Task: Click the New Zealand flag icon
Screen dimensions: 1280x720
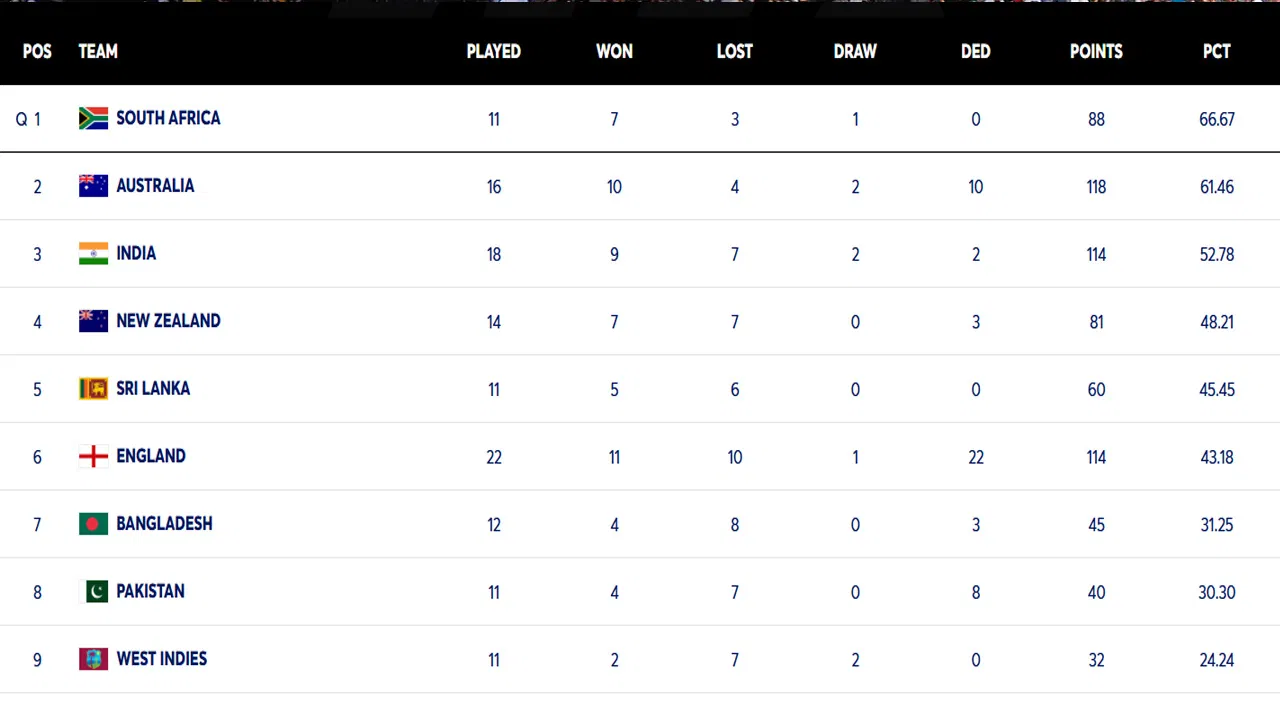Action: click(93, 321)
